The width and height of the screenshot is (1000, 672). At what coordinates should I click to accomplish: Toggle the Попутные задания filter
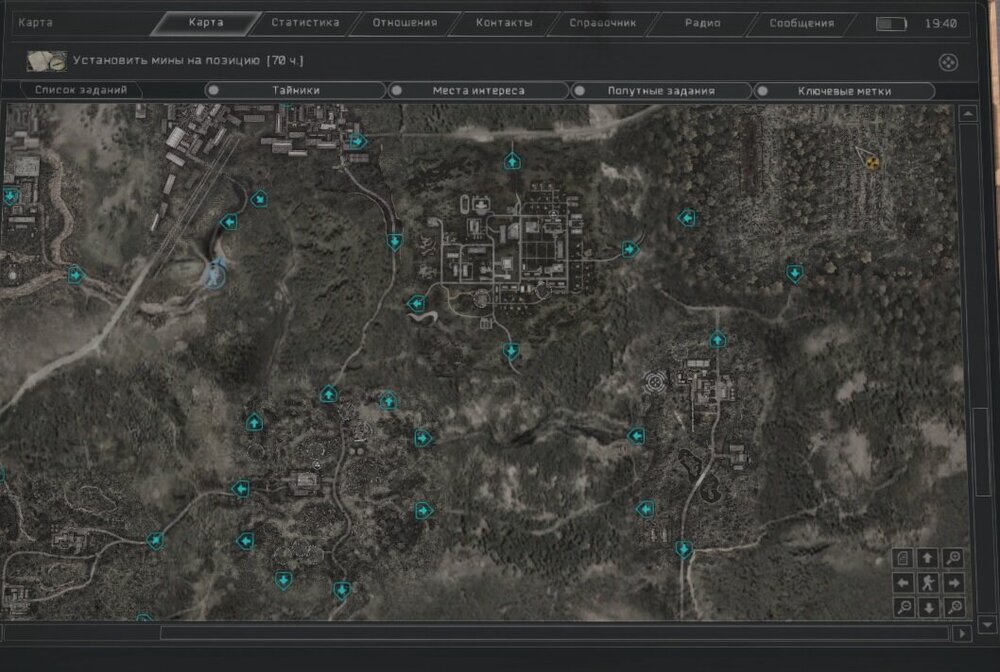click(661, 91)
